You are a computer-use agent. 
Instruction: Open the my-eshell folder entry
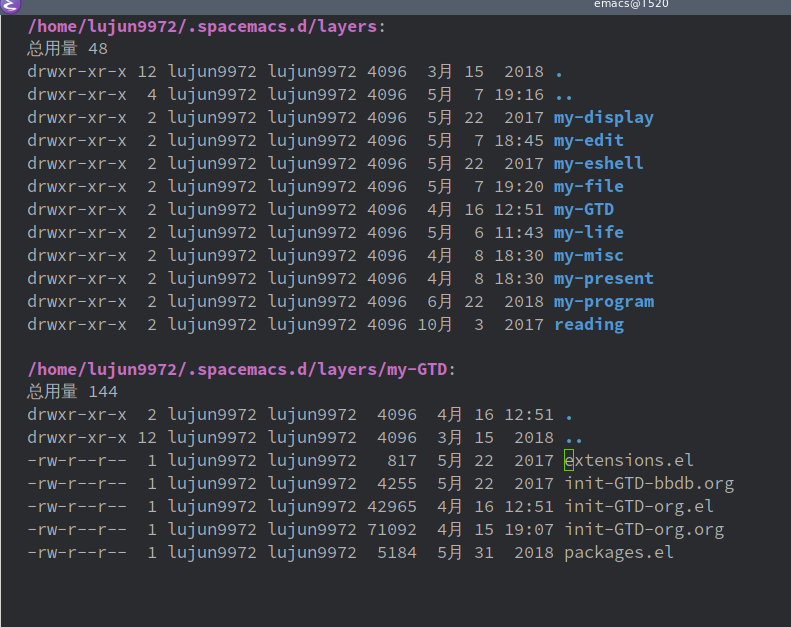click(x=598, y=164)
